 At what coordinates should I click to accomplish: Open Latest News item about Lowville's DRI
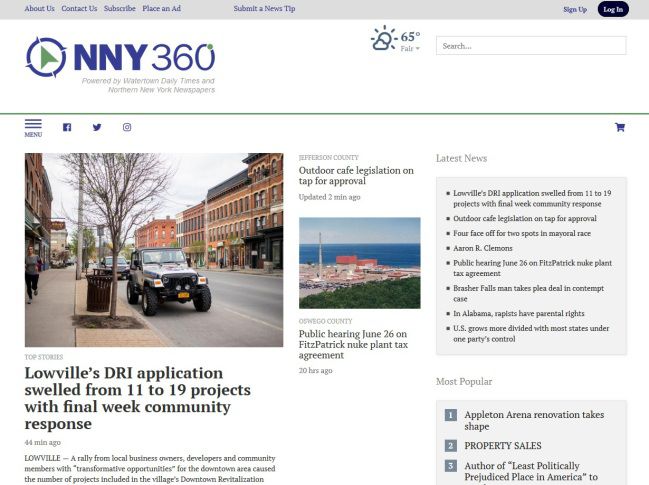[x=532, y=198]
